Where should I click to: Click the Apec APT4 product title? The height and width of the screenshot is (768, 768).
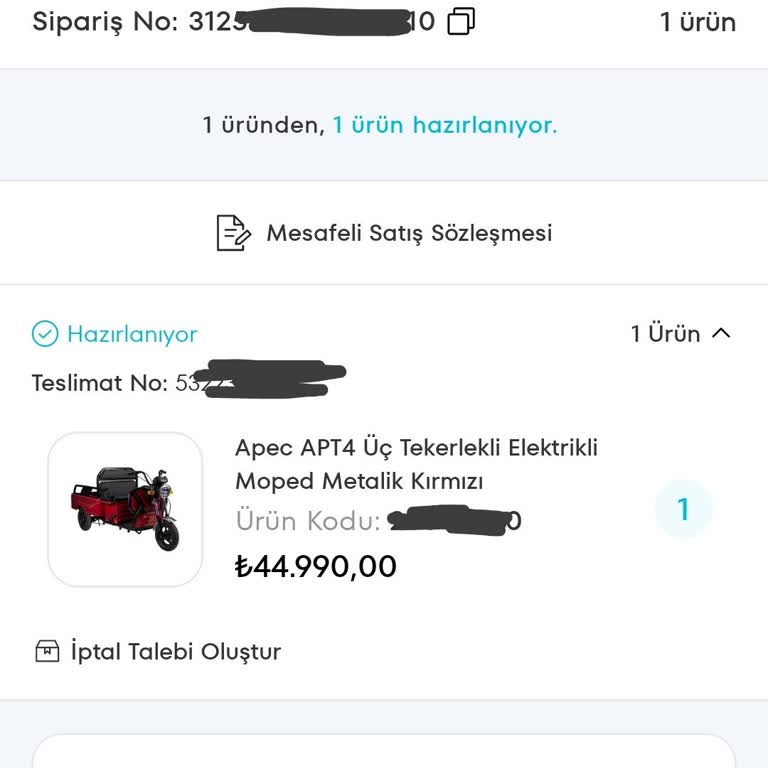coord(416,464)
